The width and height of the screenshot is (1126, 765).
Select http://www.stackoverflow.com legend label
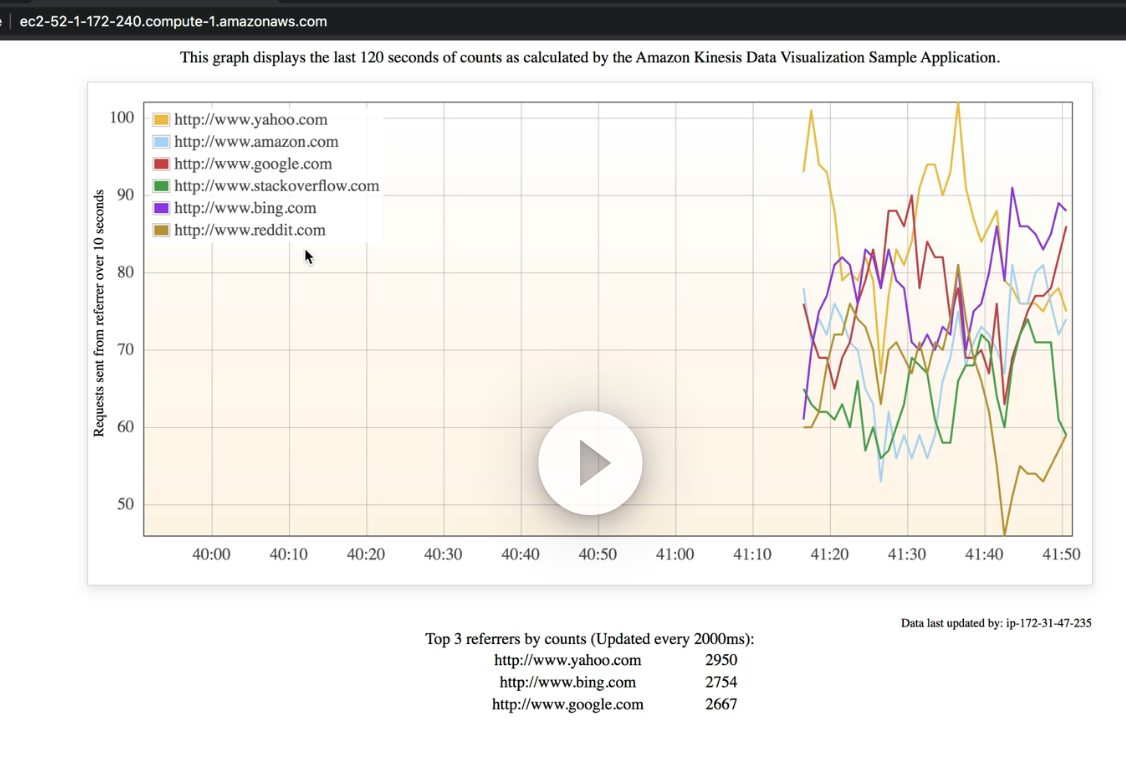point(276,186)
